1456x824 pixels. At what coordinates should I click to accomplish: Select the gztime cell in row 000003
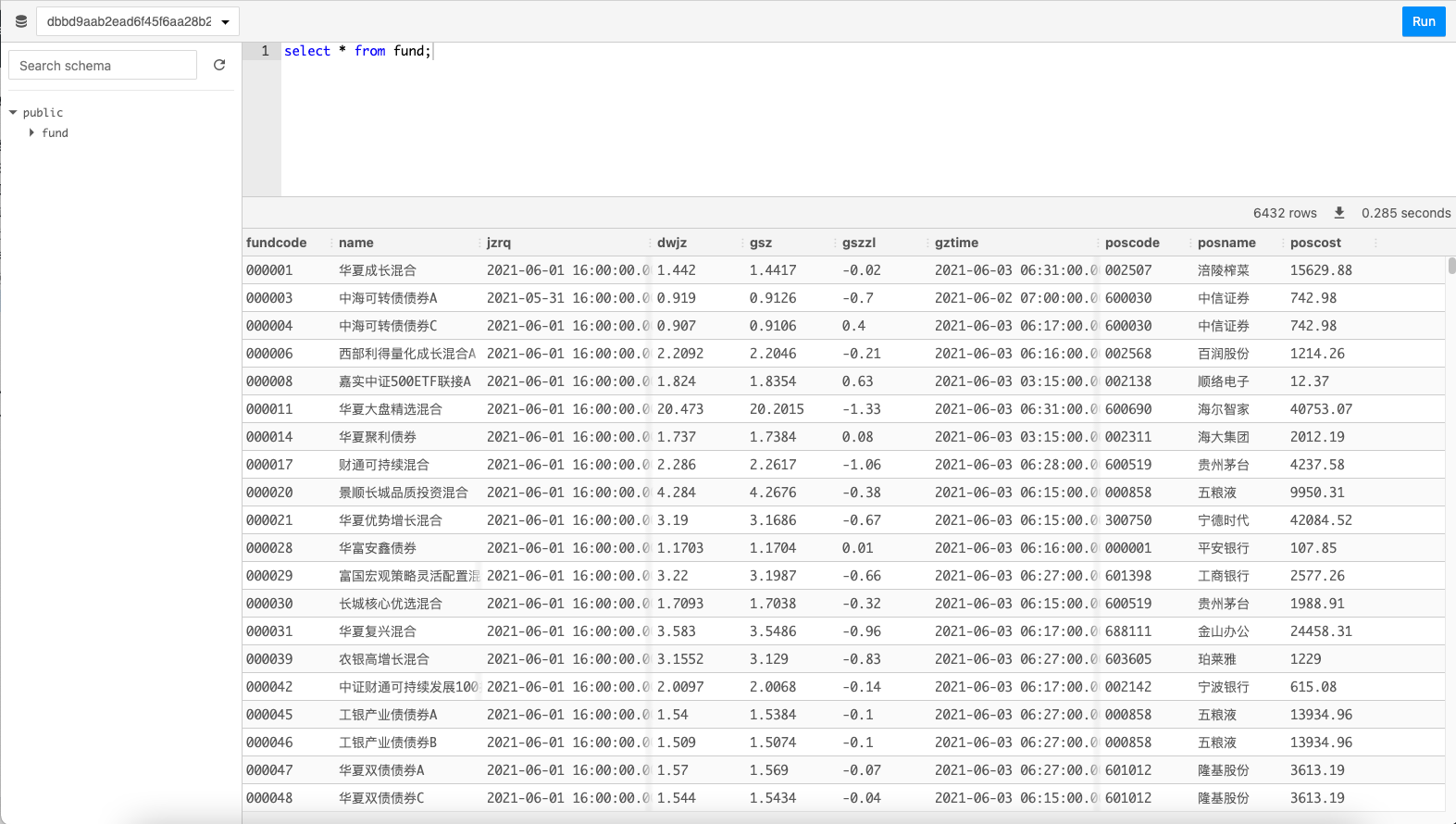(x=1016, y=298)
